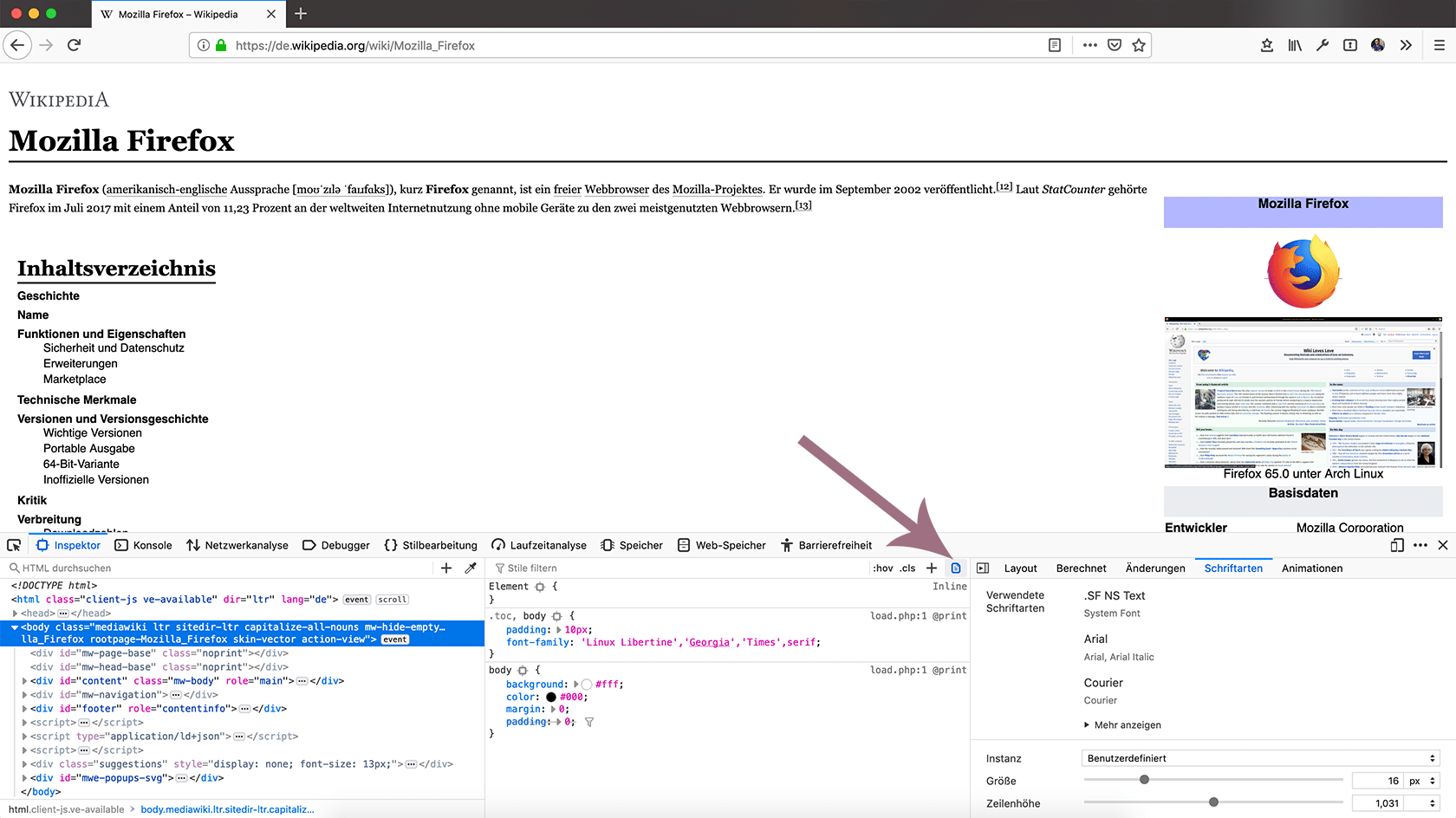
Task: Reload the current page
Action: pos(75,45)
